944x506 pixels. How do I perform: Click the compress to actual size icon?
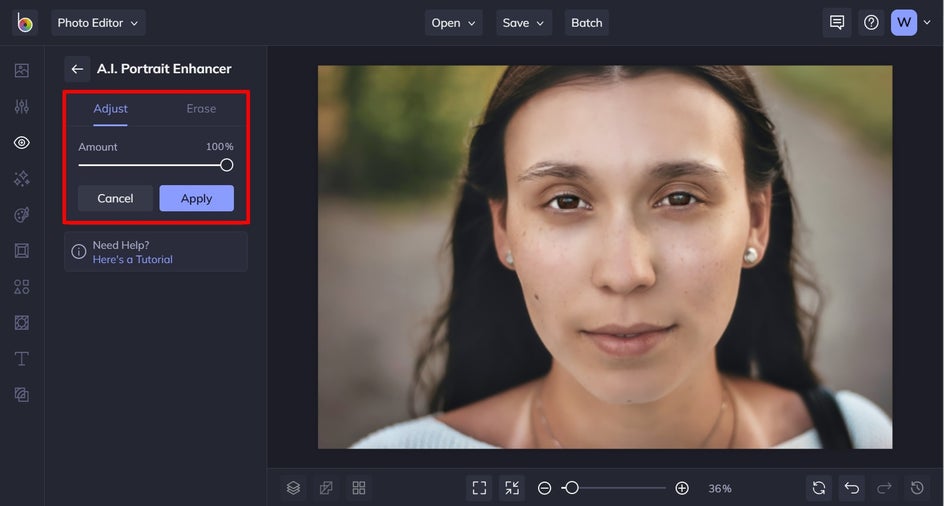(x=512, y=488)
